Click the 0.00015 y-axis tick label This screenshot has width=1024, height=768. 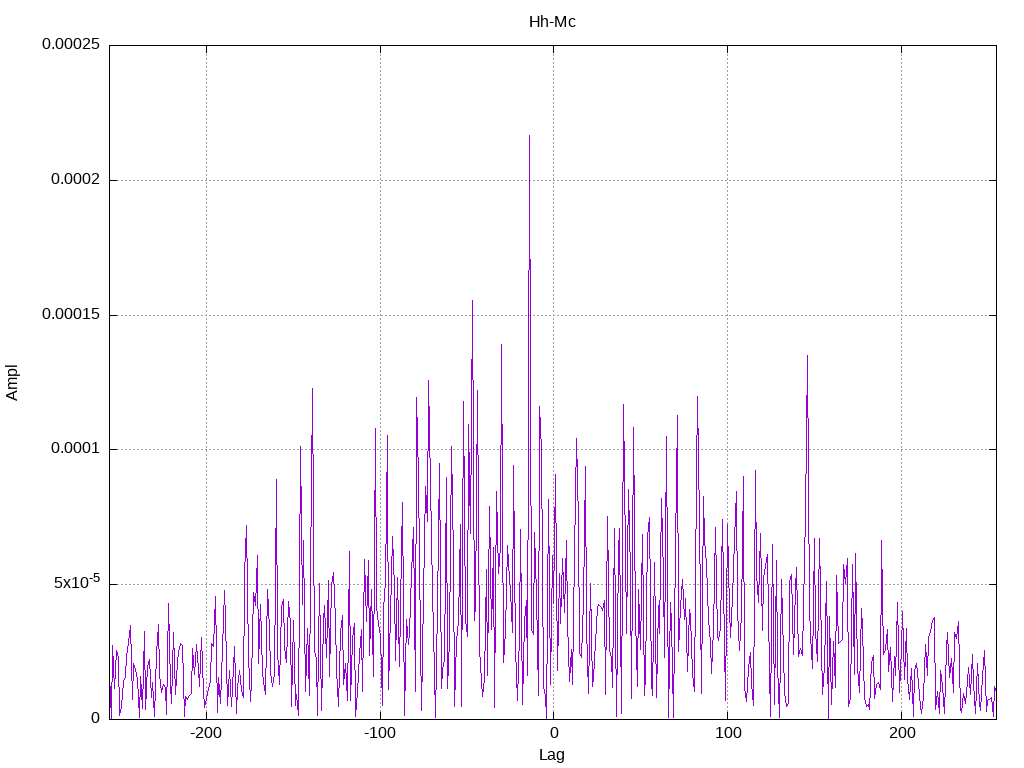pos(71,314)
